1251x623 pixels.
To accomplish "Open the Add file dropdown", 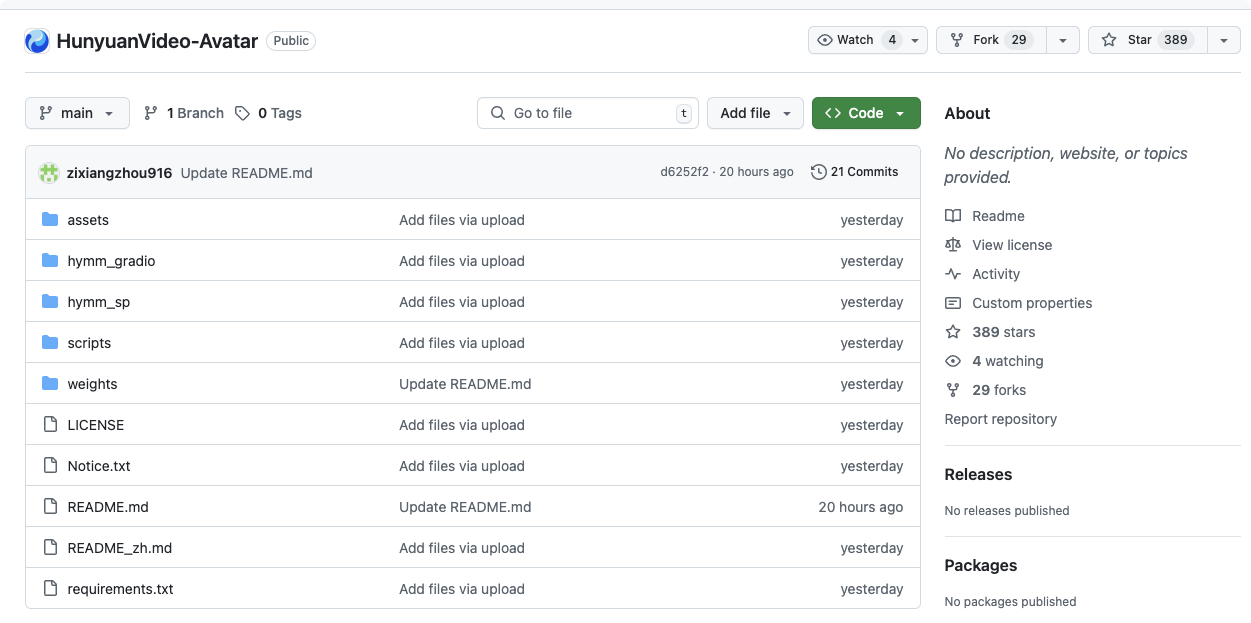I will [x=755, y=113].
